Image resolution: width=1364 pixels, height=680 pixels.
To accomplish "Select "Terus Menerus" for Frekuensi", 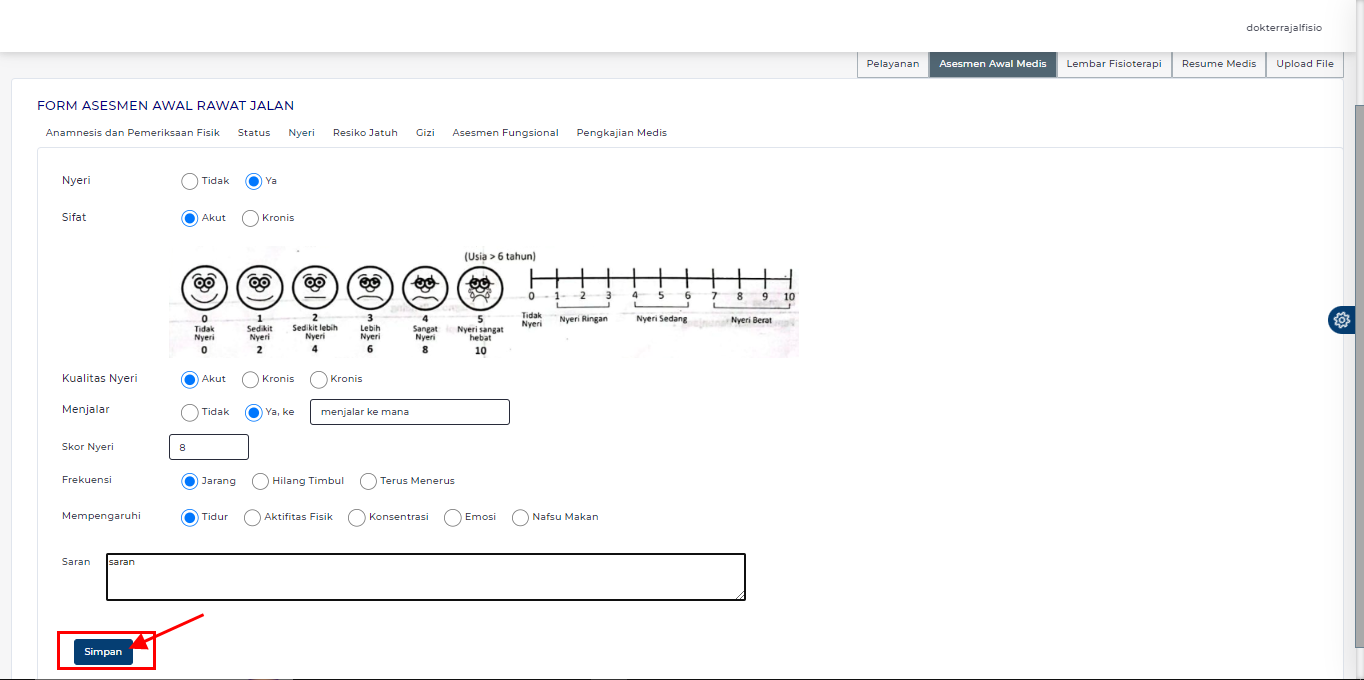I will [x=367, y=481].
